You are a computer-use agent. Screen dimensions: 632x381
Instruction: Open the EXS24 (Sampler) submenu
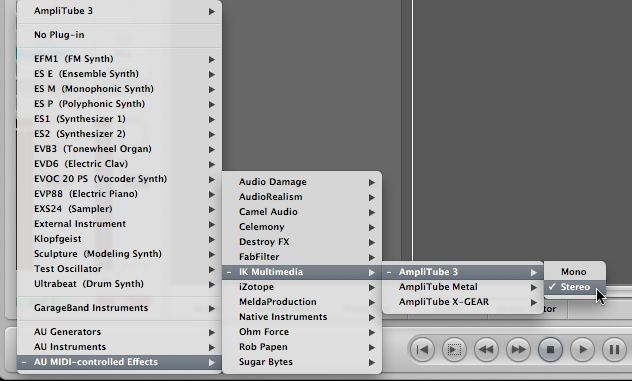coord(119,209)
